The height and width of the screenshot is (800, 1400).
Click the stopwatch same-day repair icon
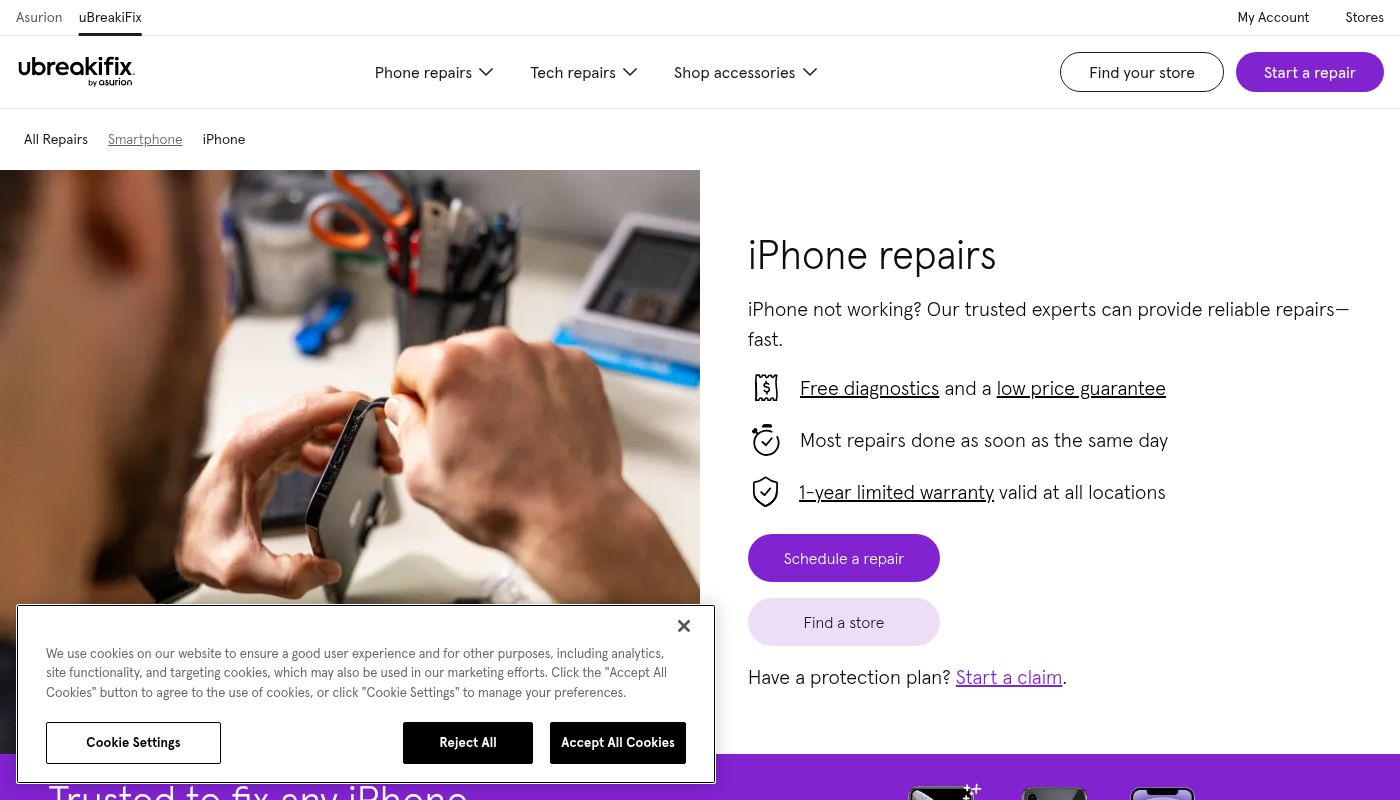766,440
